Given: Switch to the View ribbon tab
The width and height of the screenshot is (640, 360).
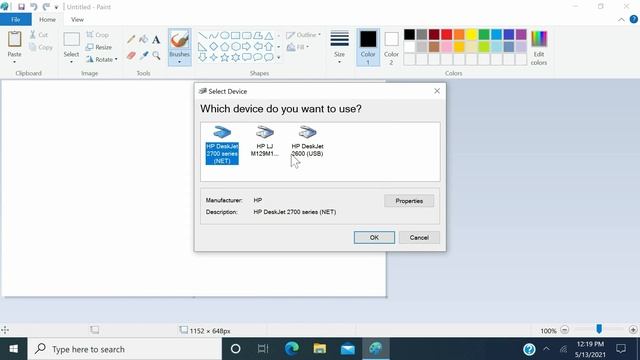Looking at the screenshot, I should [77, 20].
